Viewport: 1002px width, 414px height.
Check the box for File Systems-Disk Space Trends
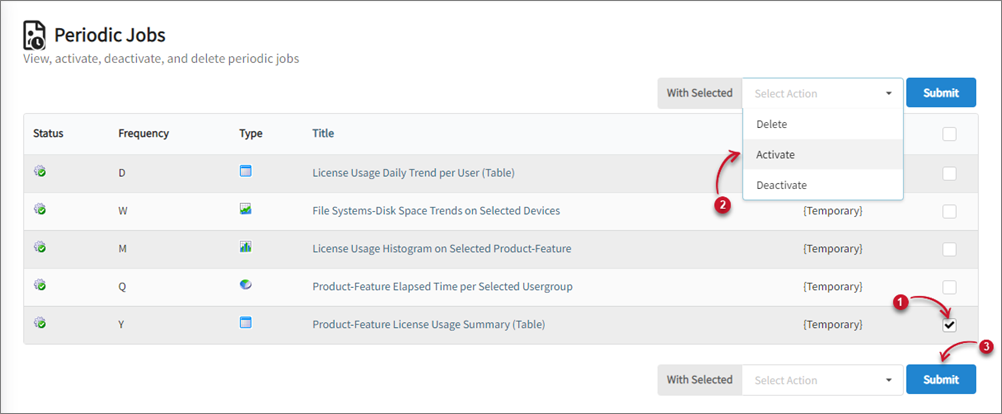pyautogui.click(x=949, y=211)
